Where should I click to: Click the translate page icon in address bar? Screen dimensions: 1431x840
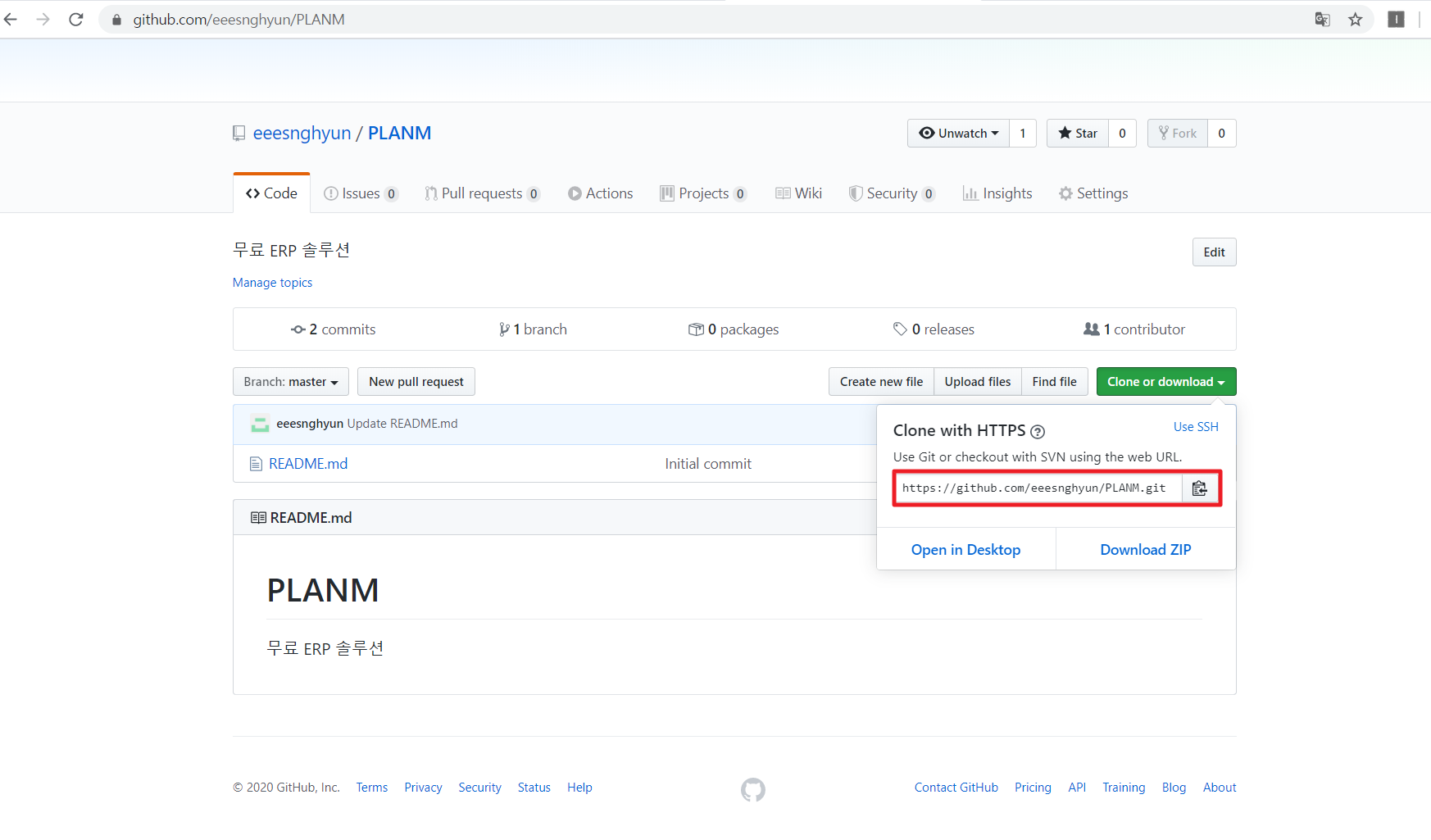pyautogui.click(x=1322, y=19)
